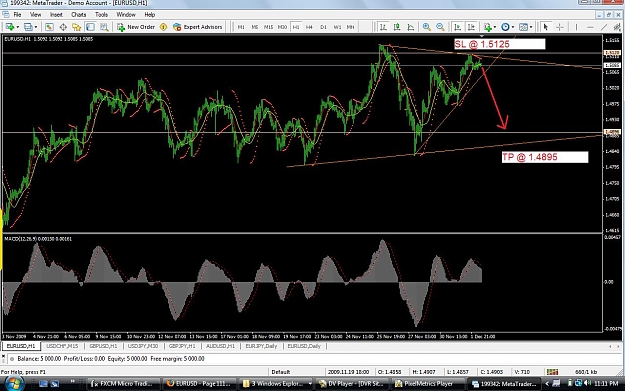Switch to the W1 timeframe
This screenshot has width=625, height=391.
pyautogui.click(x=337, y=27)
